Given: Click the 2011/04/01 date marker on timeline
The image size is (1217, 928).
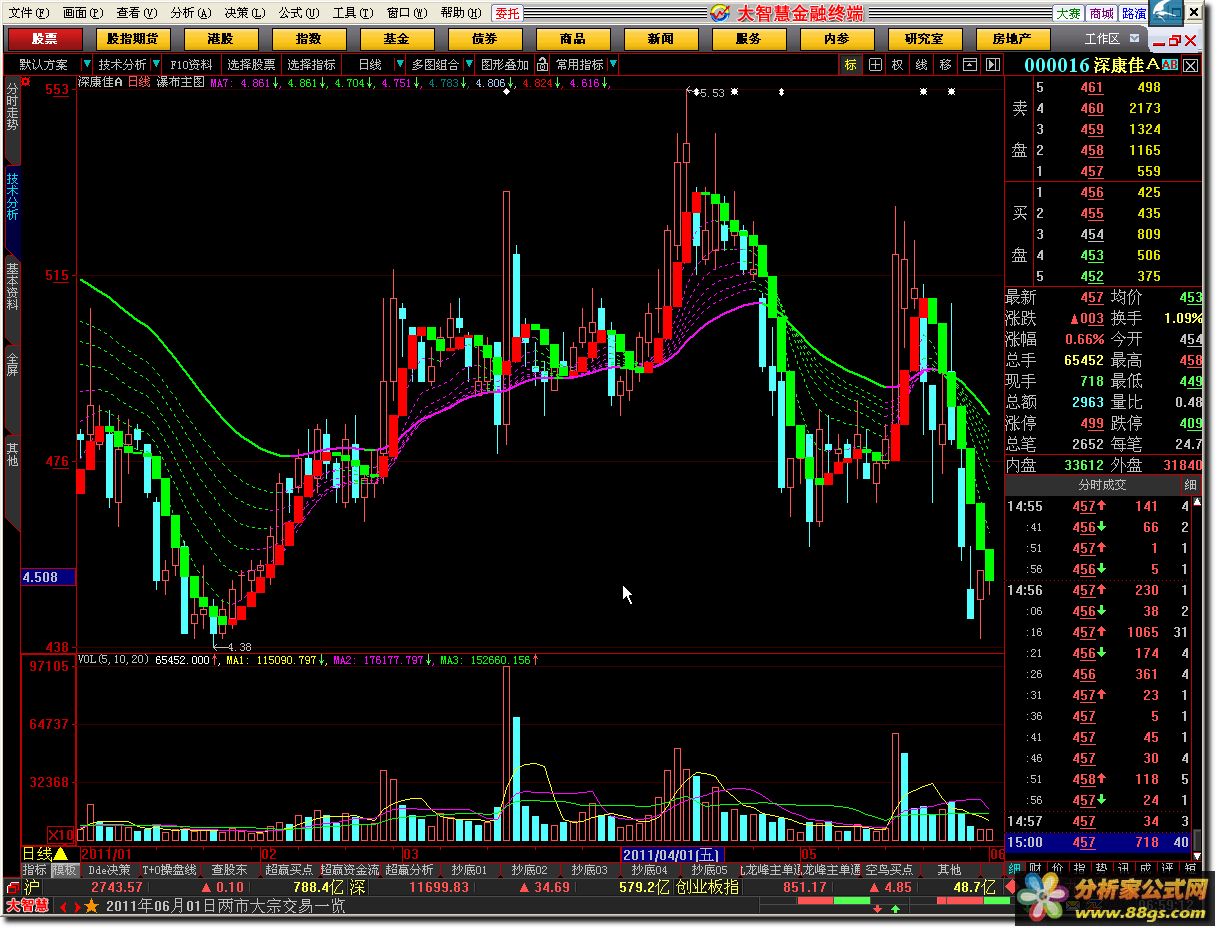Looking at the screenshot, I should pyautogui.click(x=671, y=854).
